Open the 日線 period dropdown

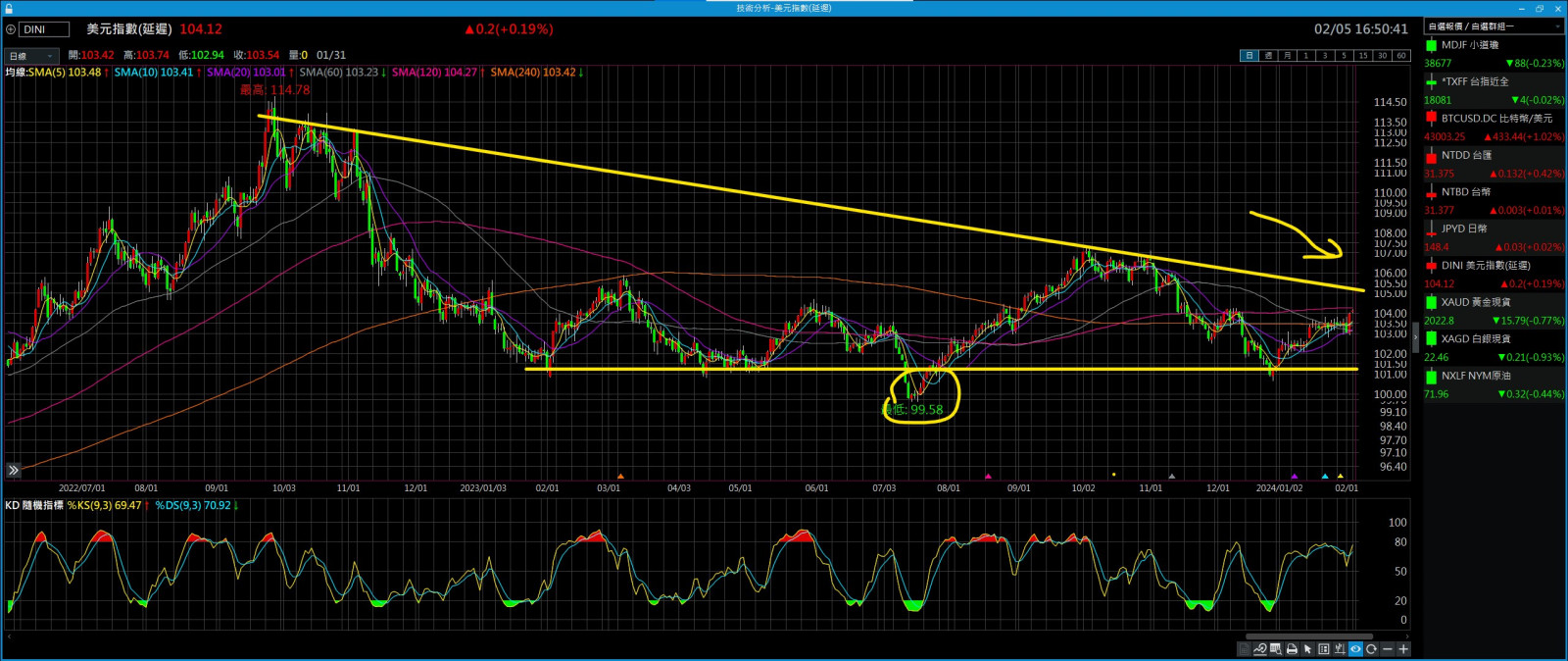point(31,56)
